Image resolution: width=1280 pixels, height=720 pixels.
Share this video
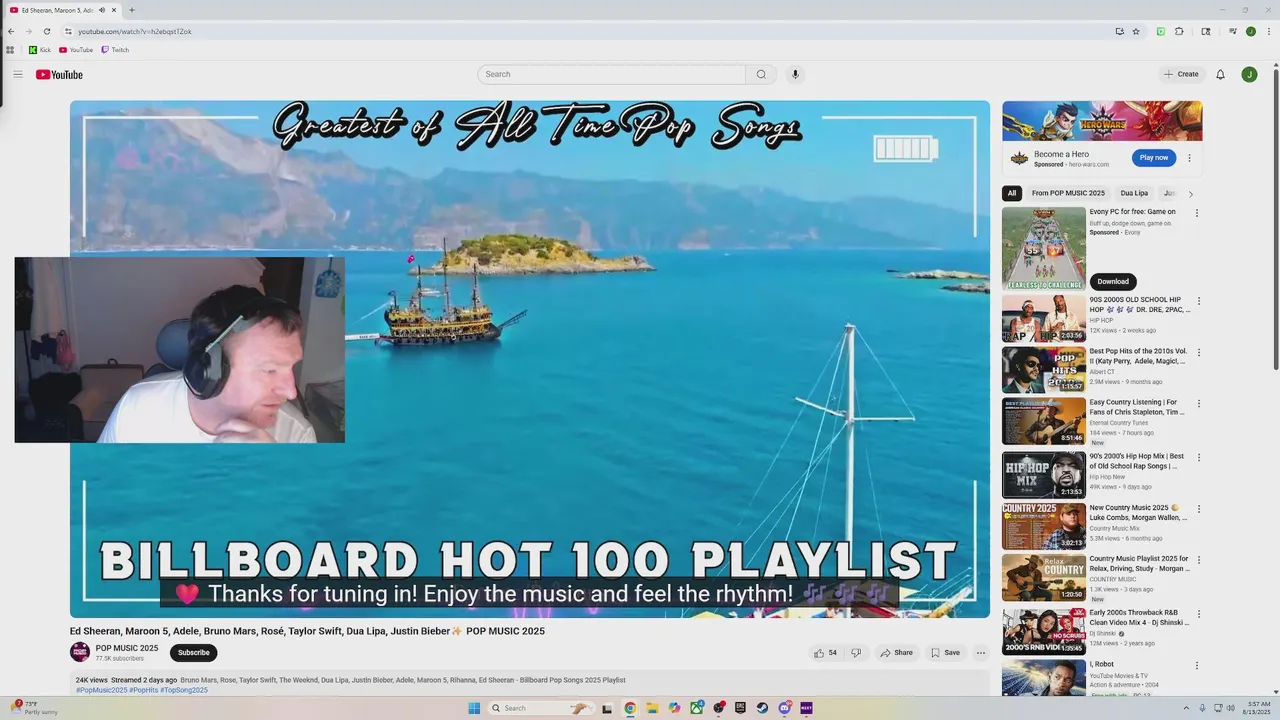click(896, 653)
